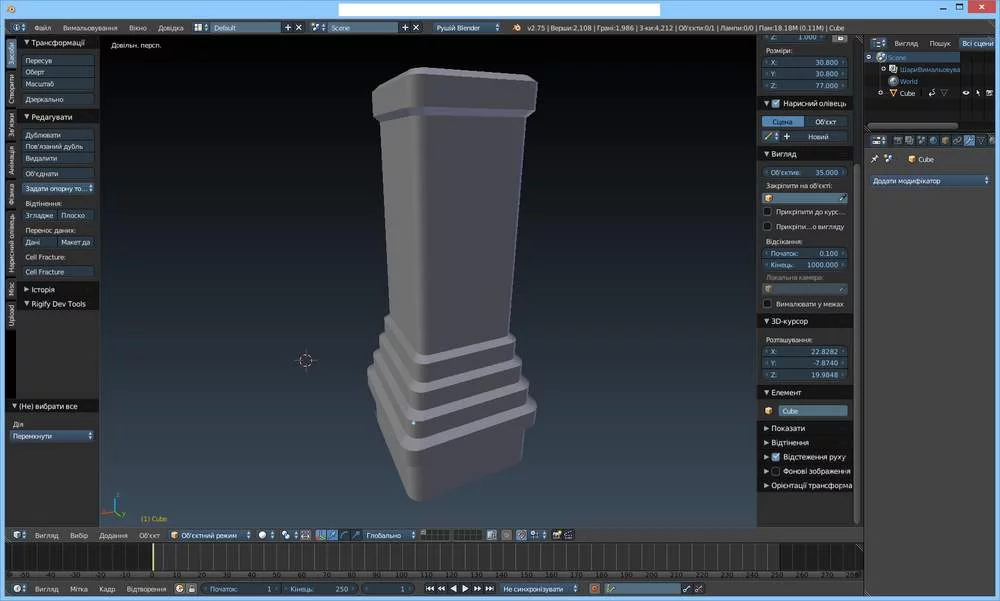Toggle the Нарисний олівець checkbox
1000x601 pixels.
(775, 103)
